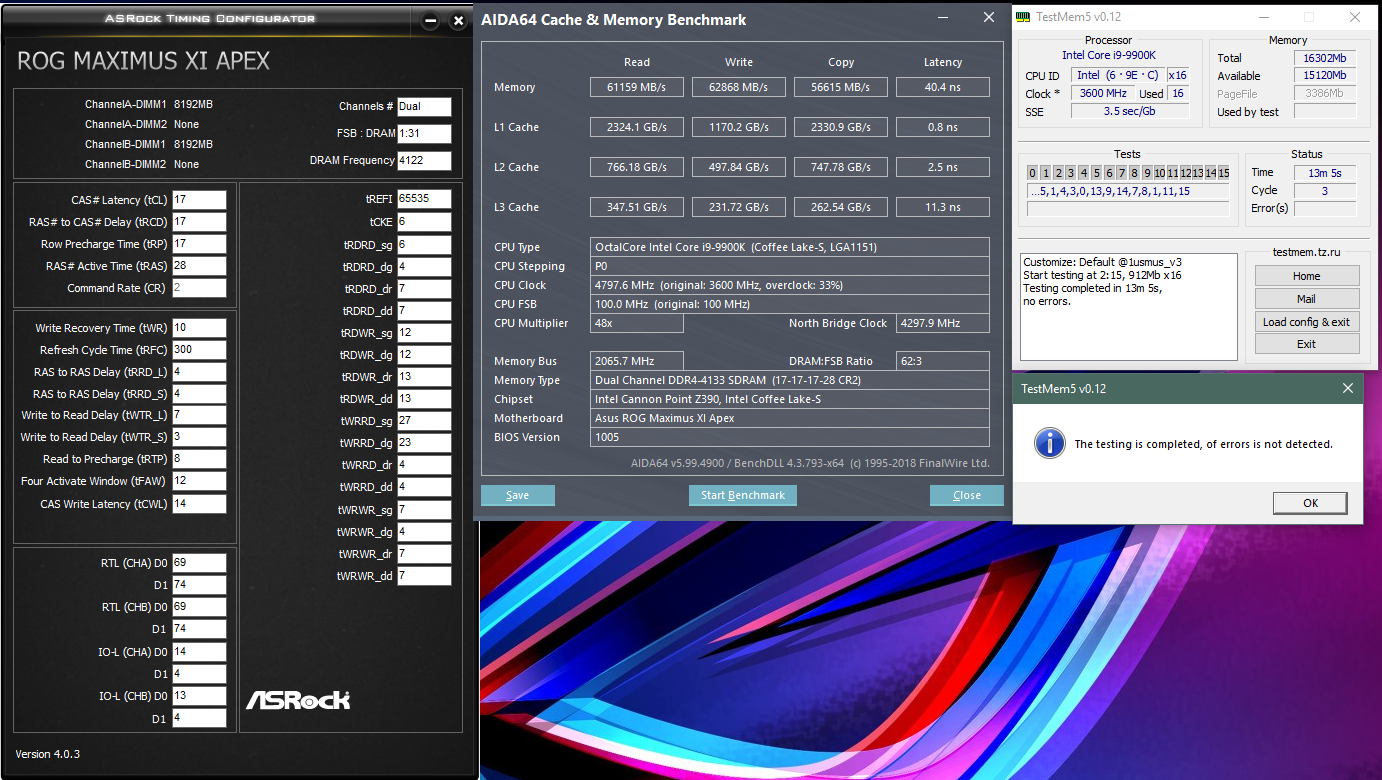Click the Refresh Cycle Time (tRFC) field
Screen dimensions: 1382x780
tap(199, 350)
